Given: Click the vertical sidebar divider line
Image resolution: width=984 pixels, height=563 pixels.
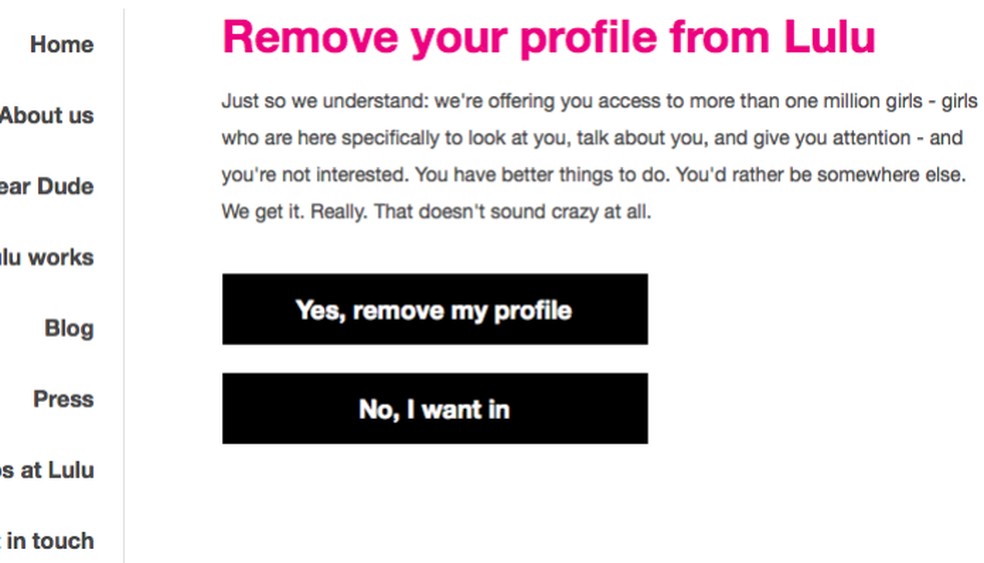Looking at the screenshot, I should pos(124,300).
